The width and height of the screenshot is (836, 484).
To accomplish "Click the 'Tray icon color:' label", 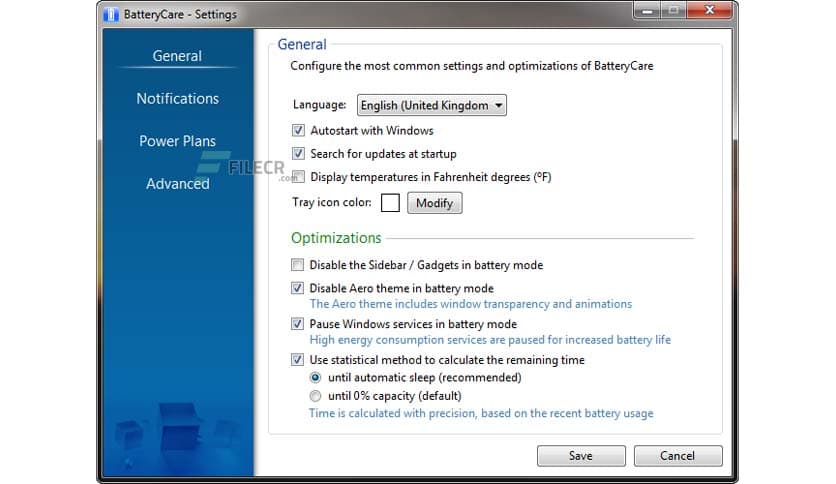I will (x=332, y=203).
